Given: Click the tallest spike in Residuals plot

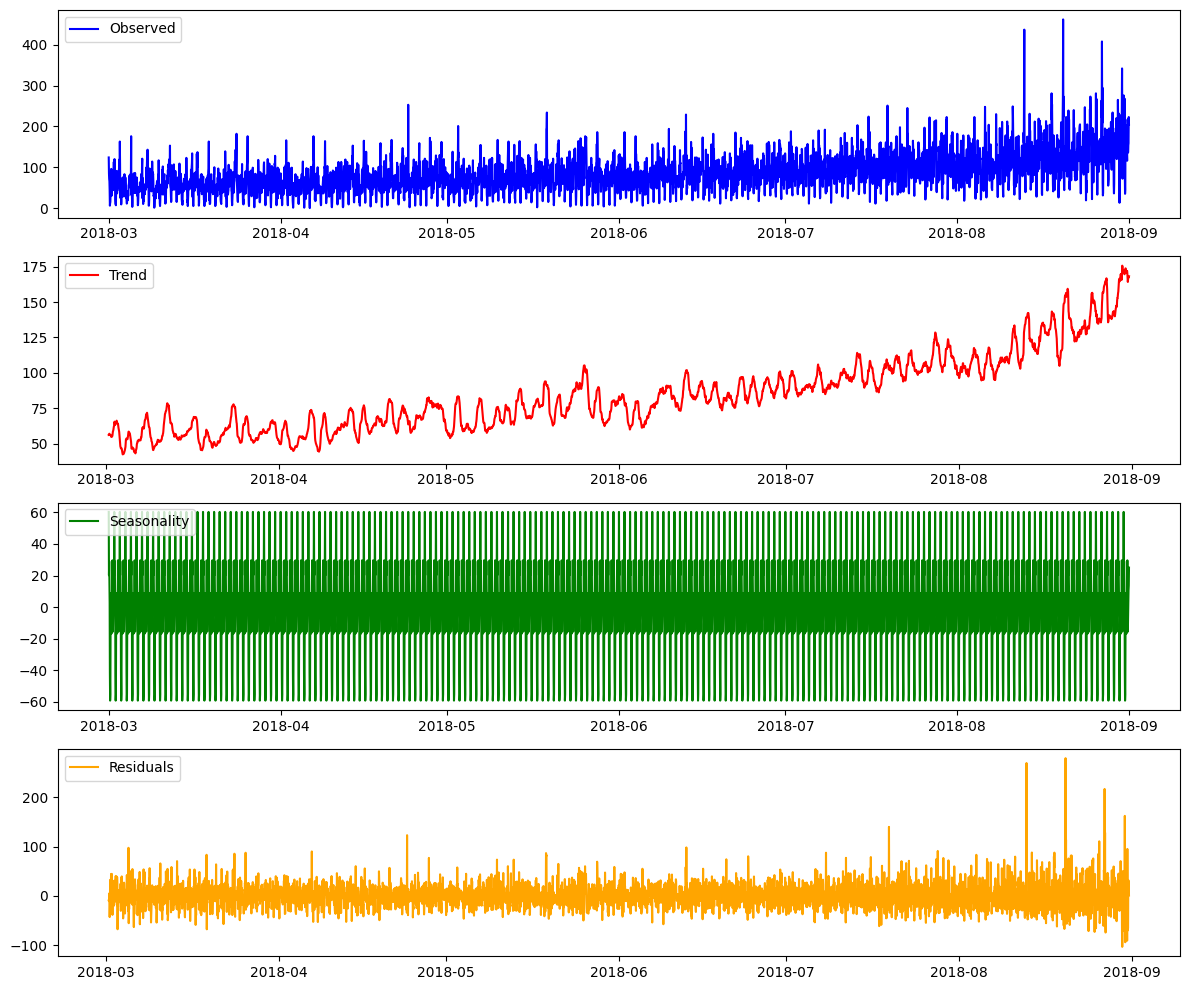Looking at the screenshot, I should tap(1065, 760).
